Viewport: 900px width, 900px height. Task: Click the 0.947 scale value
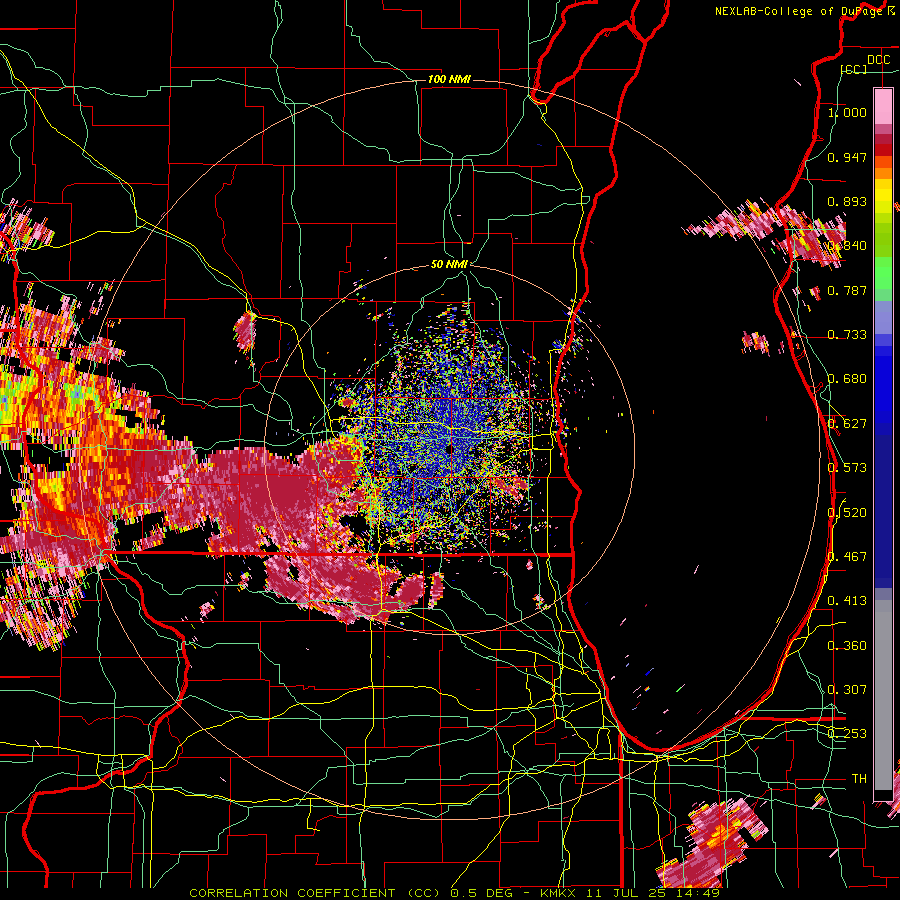(x=847, y=157)
